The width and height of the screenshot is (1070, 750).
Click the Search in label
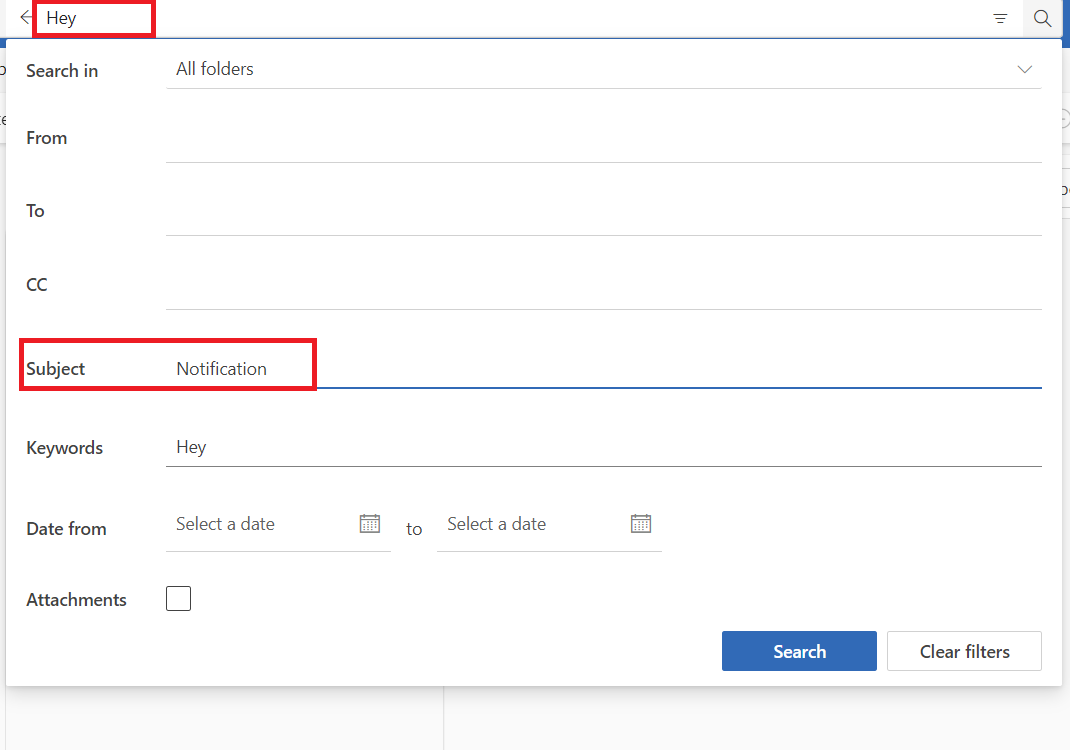[x=62, y=71]
